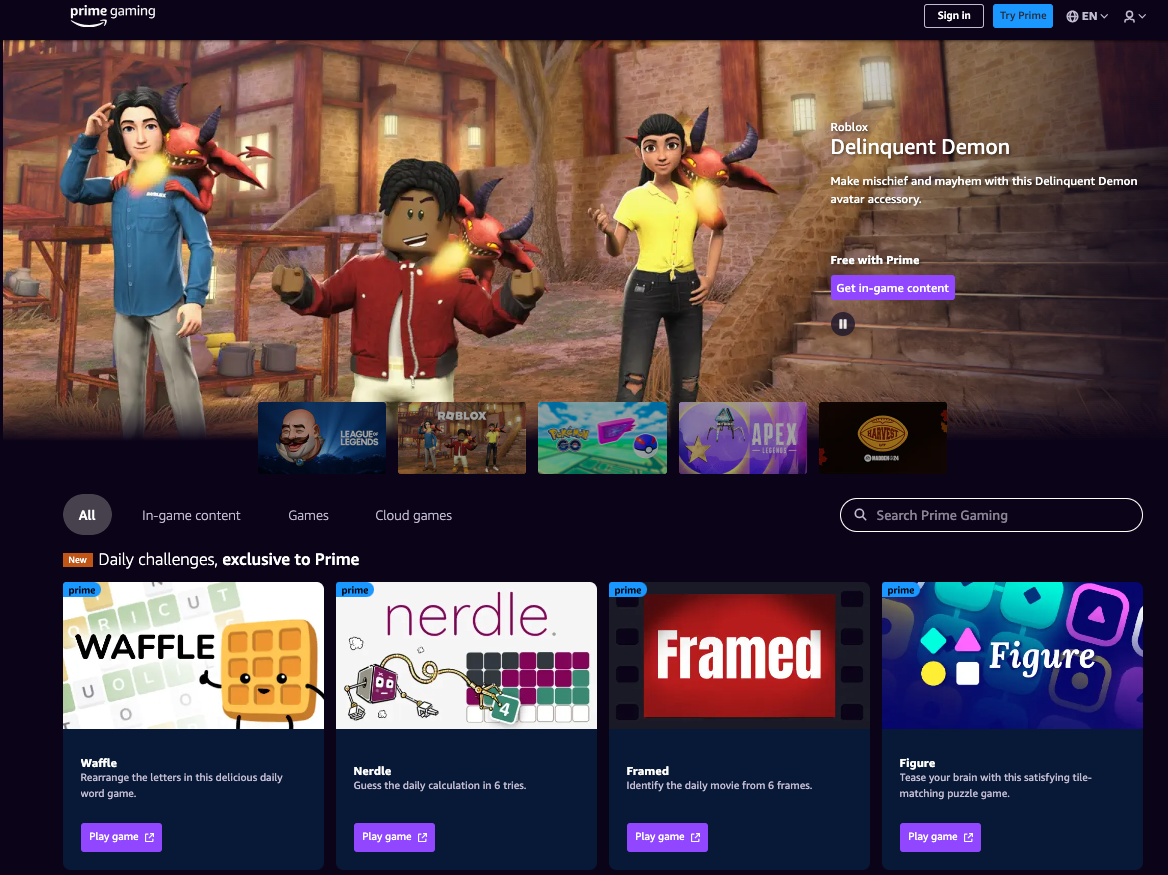The image size is (1168, 875).
Task: Open the Games tab
Action: point(308,515)
